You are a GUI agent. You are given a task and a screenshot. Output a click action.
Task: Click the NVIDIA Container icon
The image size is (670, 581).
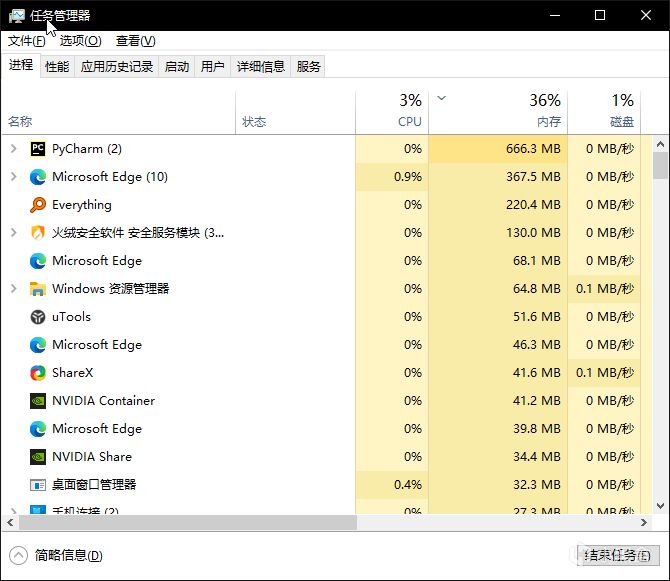point(38,401)
